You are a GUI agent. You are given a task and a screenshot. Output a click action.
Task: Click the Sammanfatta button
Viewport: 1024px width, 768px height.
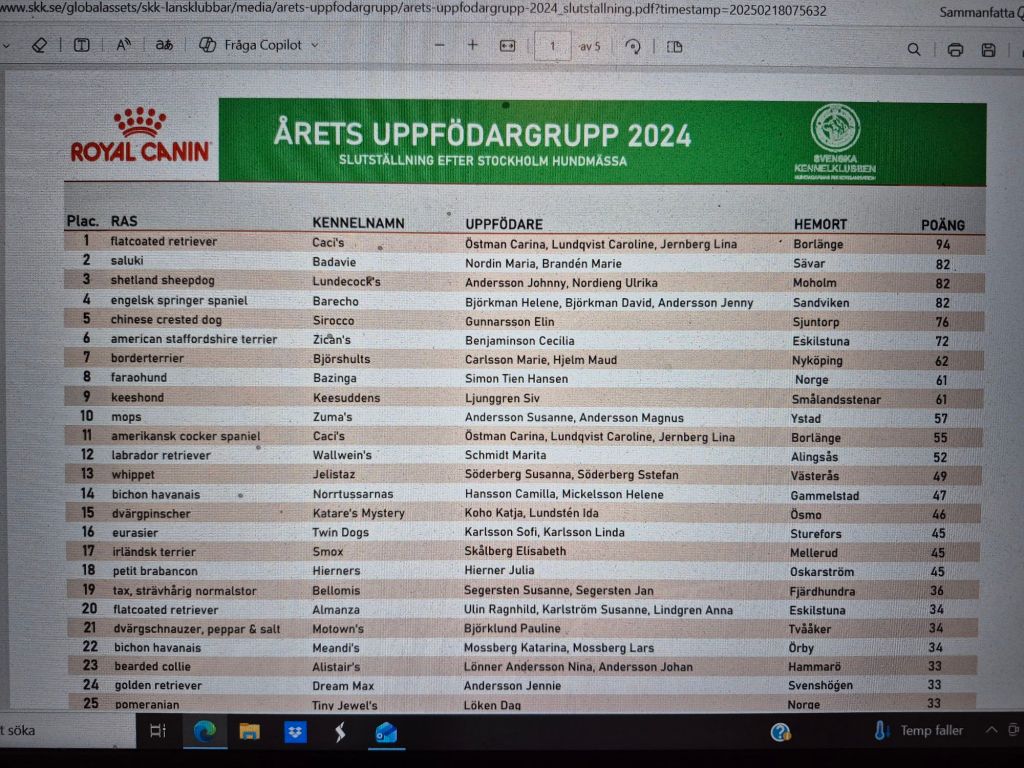pos(980,12)
